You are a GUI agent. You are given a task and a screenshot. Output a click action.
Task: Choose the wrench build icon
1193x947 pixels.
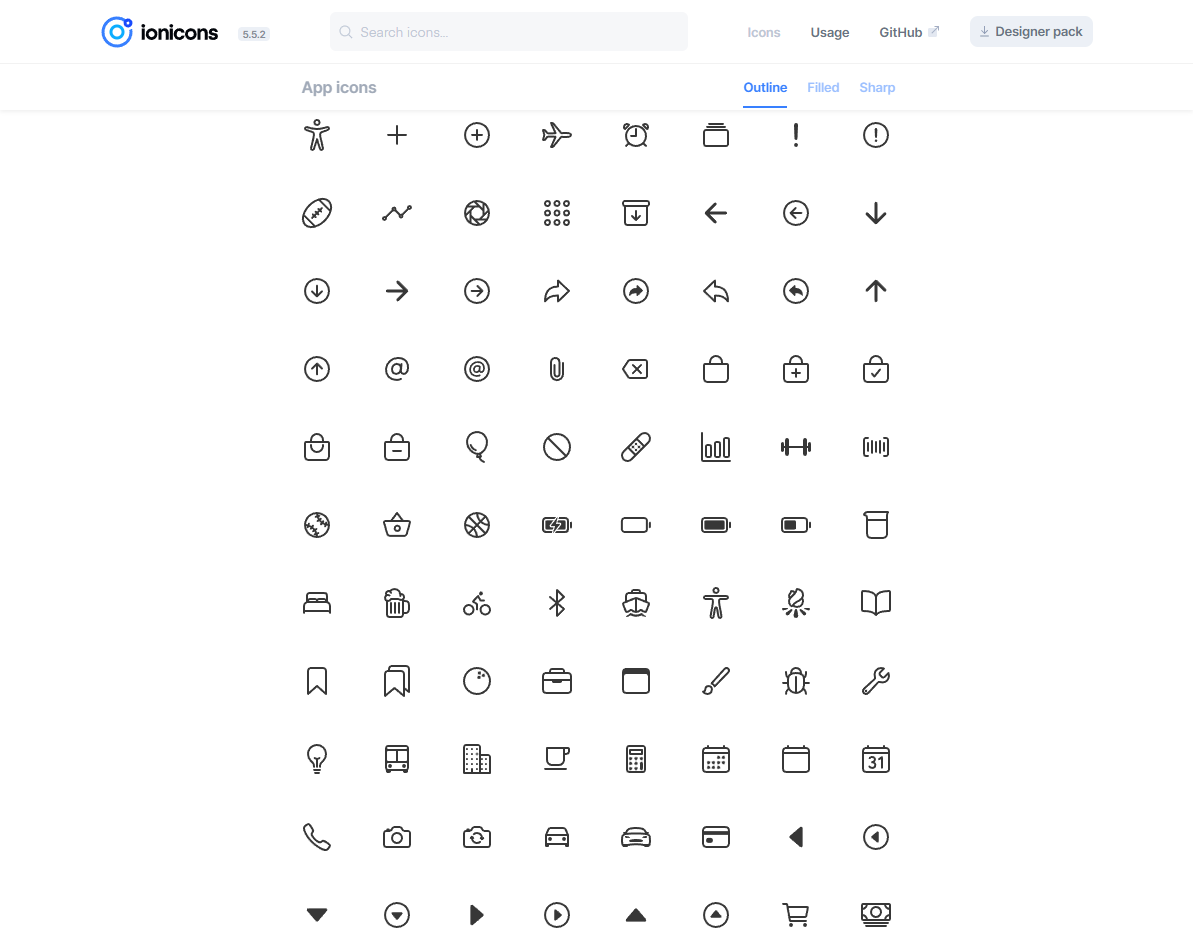tap(876, 681)
